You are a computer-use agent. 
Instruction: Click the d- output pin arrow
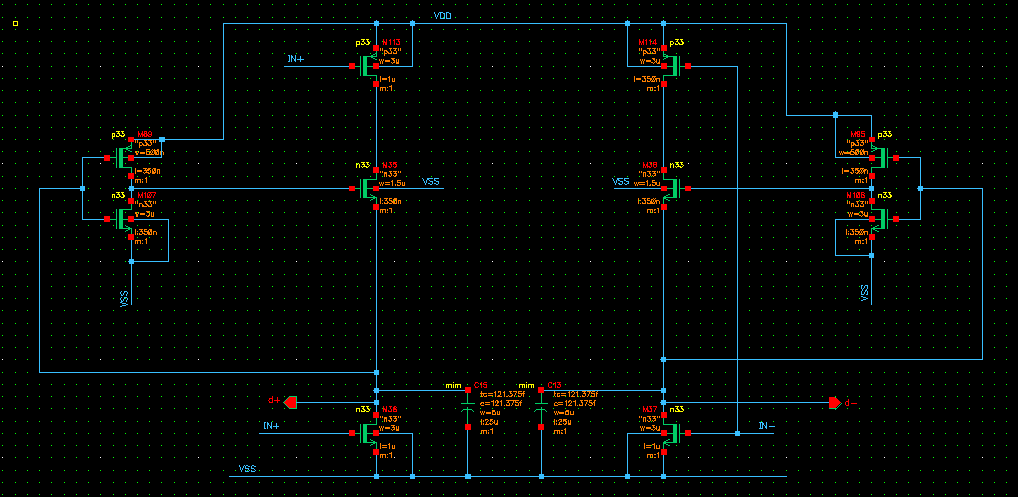click(x=835, y=403)
